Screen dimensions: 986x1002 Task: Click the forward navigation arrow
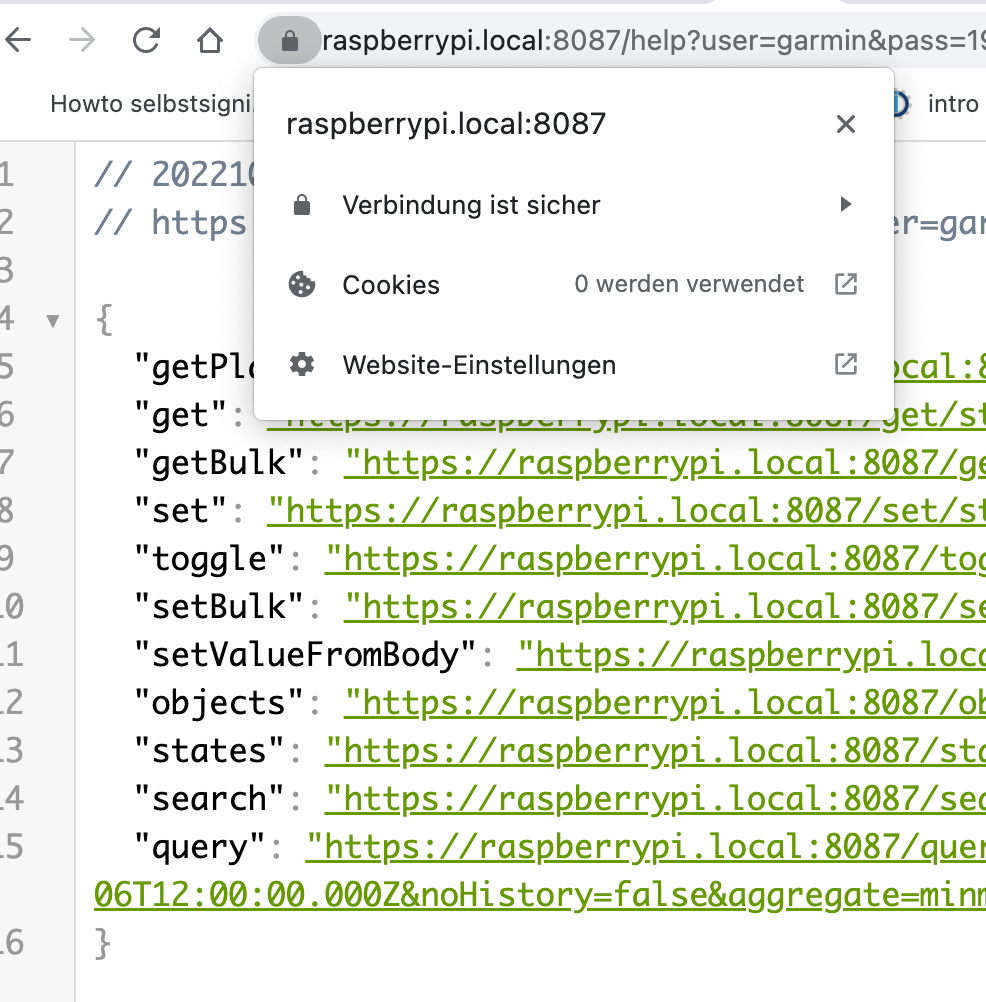click(82, 41)
